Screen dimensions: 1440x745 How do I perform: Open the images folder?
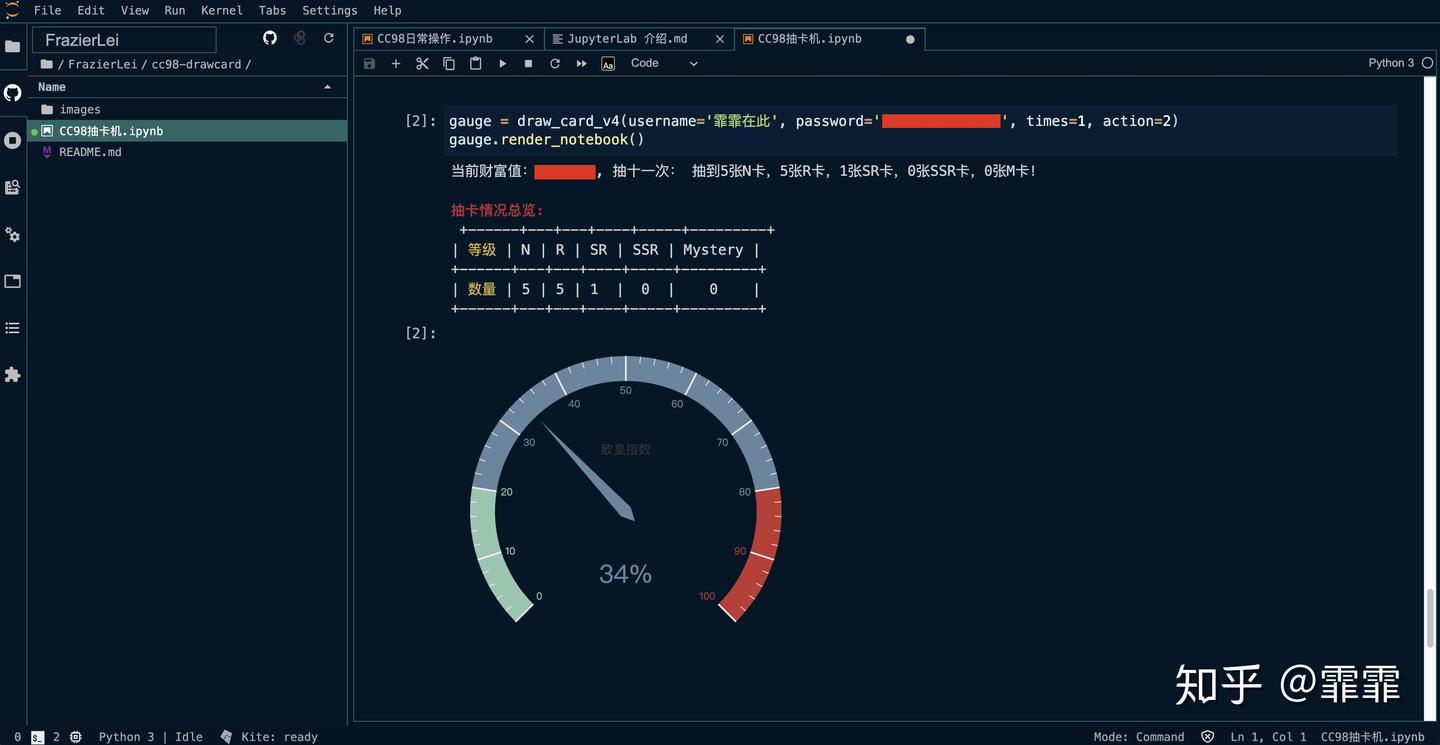click(80, 109)
